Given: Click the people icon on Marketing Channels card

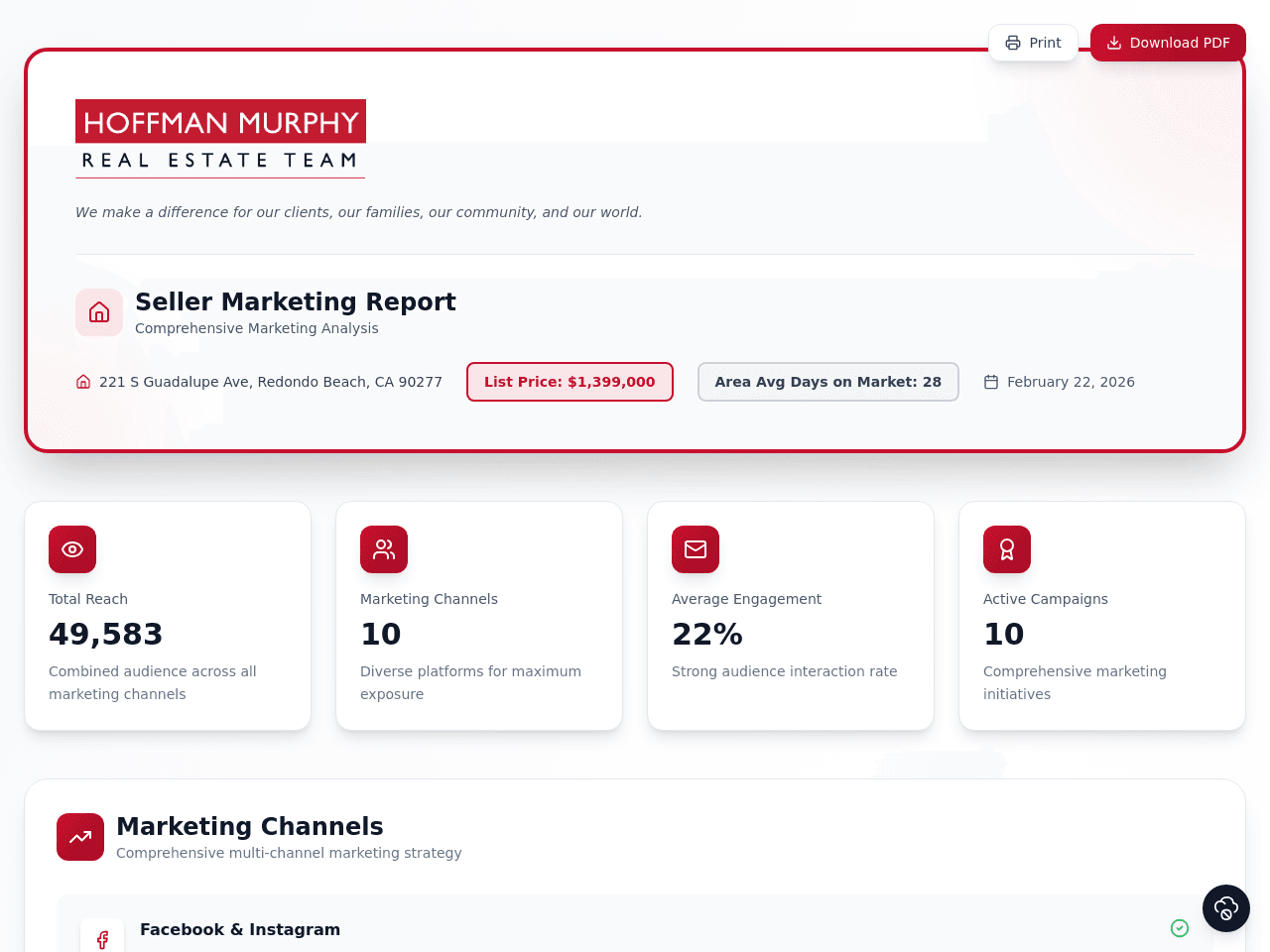Looking at the screenshot, I should pyautogui.click(x=384, y=549).
